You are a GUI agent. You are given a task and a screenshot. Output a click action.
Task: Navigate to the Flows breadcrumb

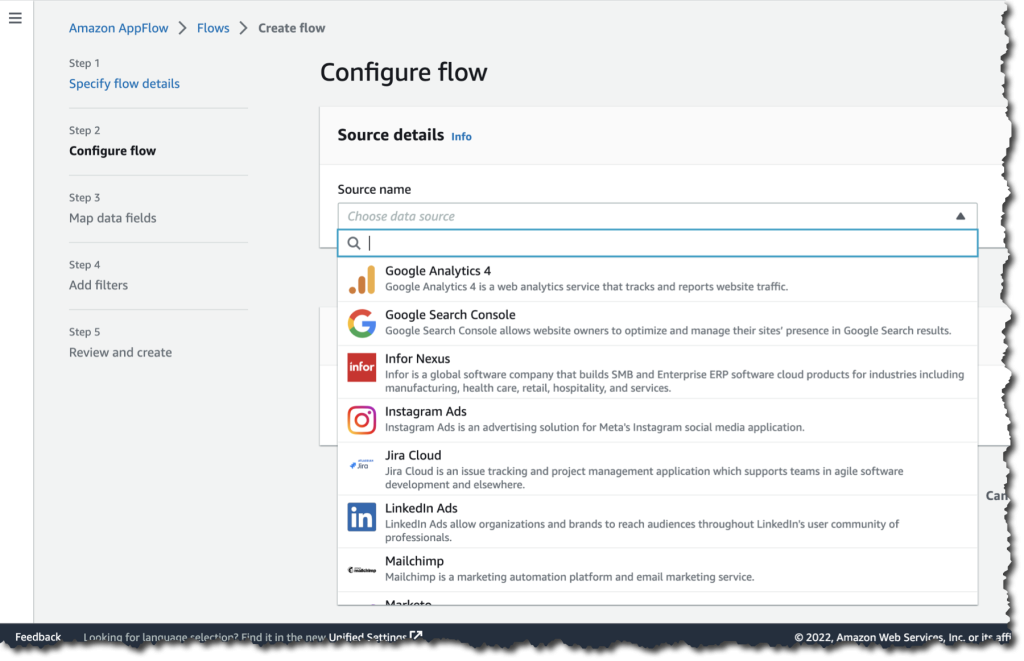click(213, 28)
